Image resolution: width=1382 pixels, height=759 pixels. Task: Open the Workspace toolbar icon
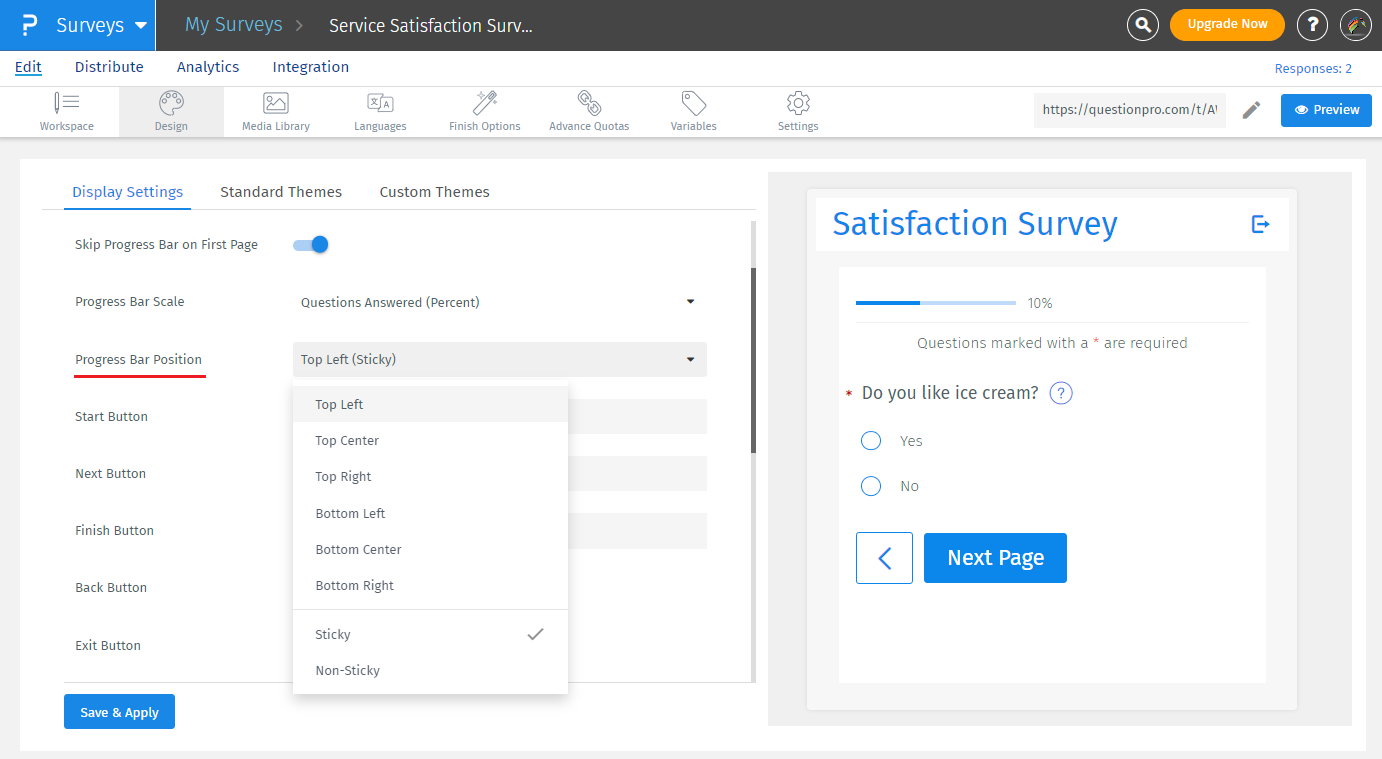(67, 103)
